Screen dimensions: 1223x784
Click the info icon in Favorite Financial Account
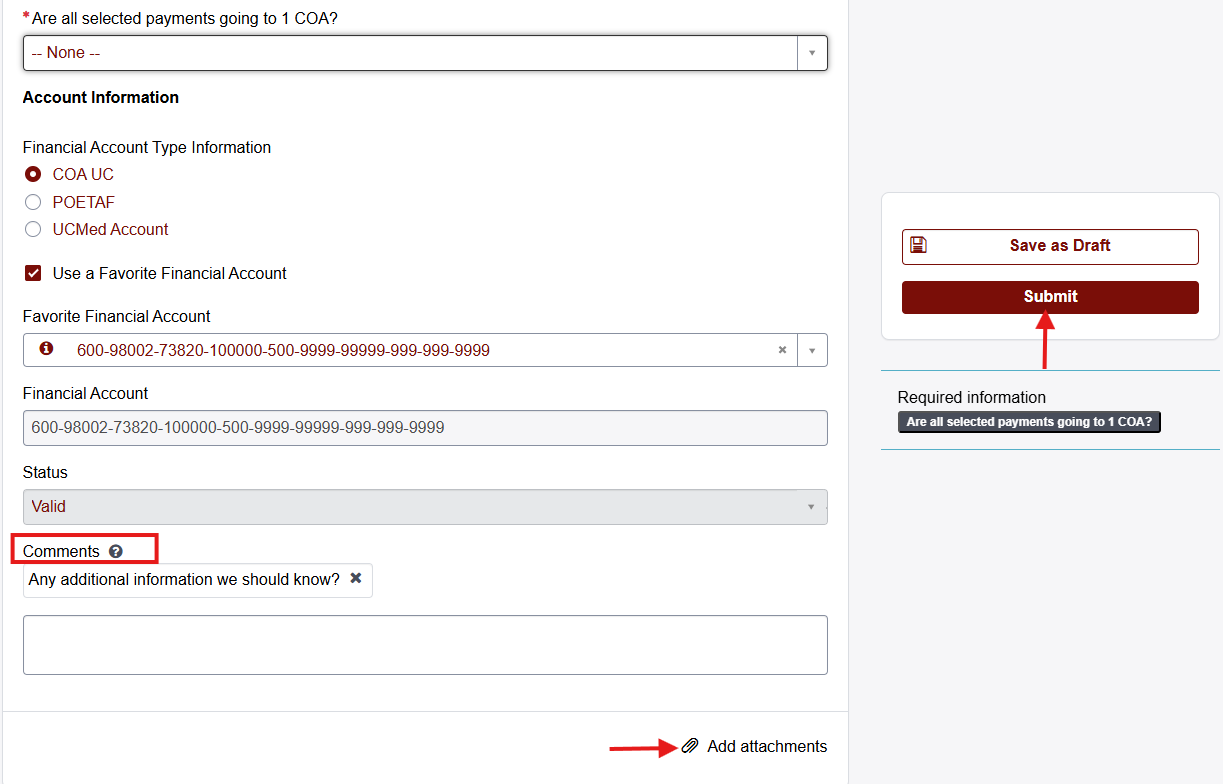tap(46, 350)
